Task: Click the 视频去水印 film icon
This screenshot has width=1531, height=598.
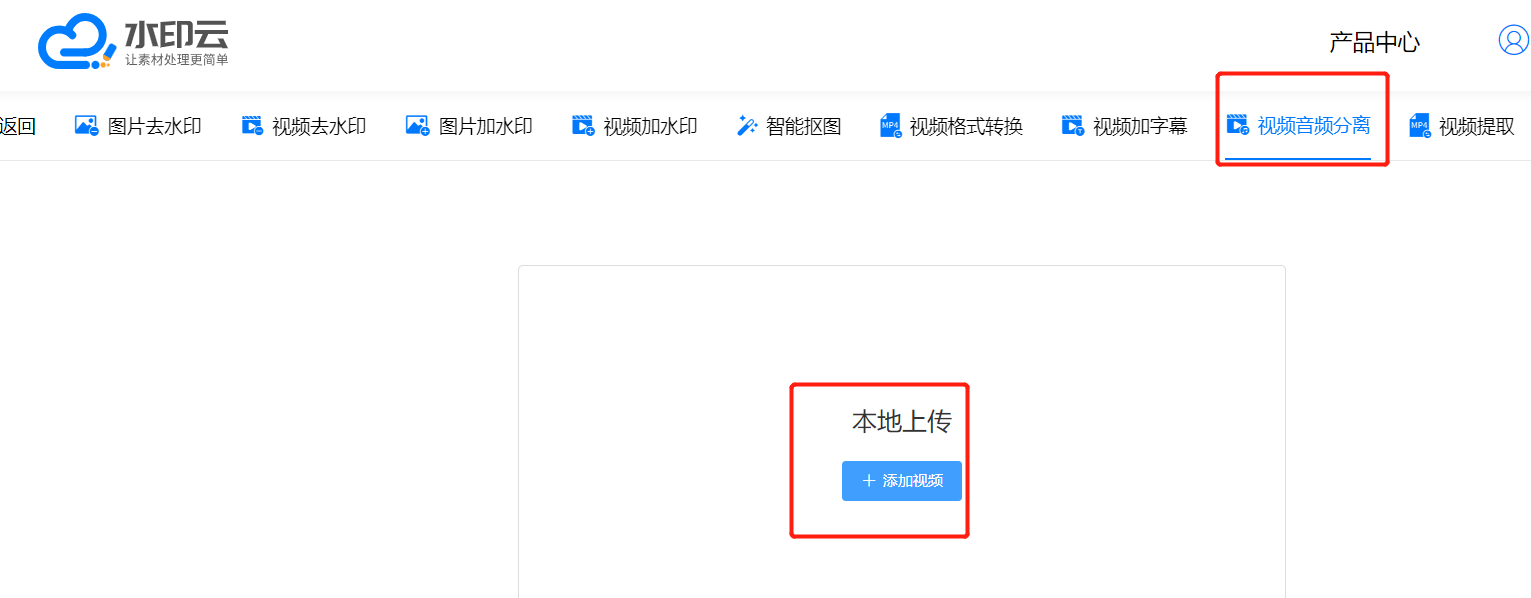Action: [x=252, y=126]
